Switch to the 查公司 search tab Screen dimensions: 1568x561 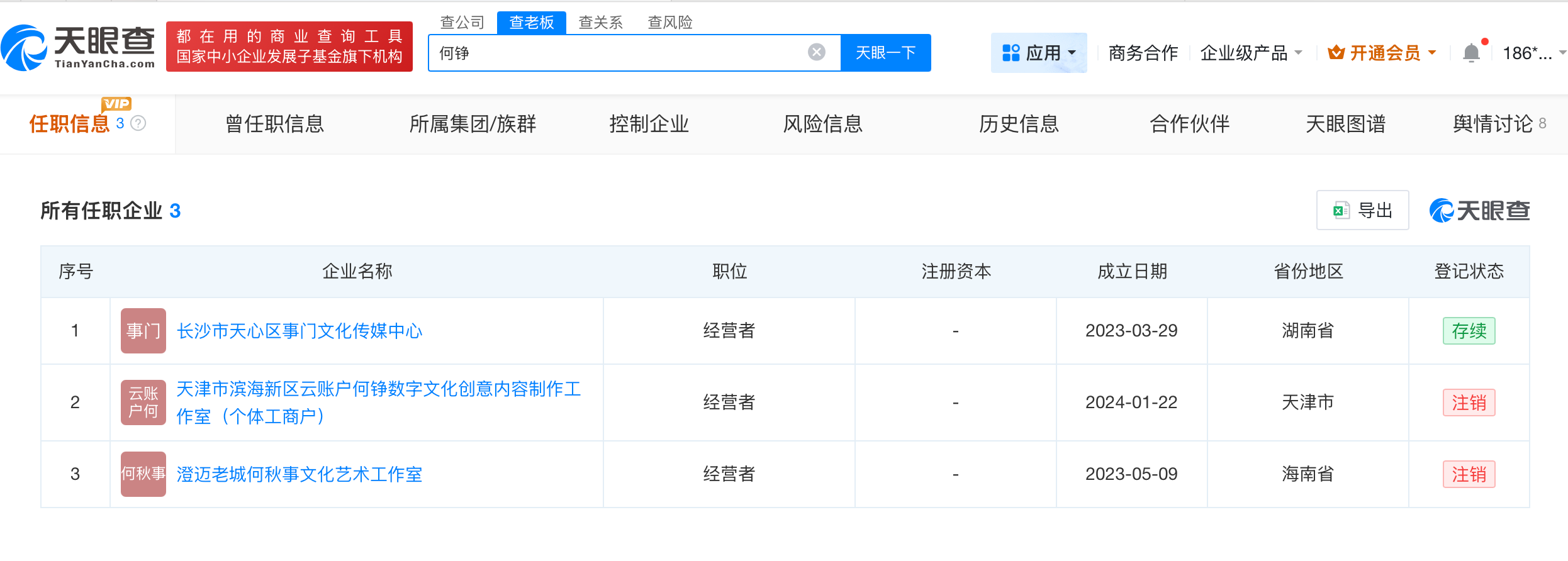pos(462,23)
